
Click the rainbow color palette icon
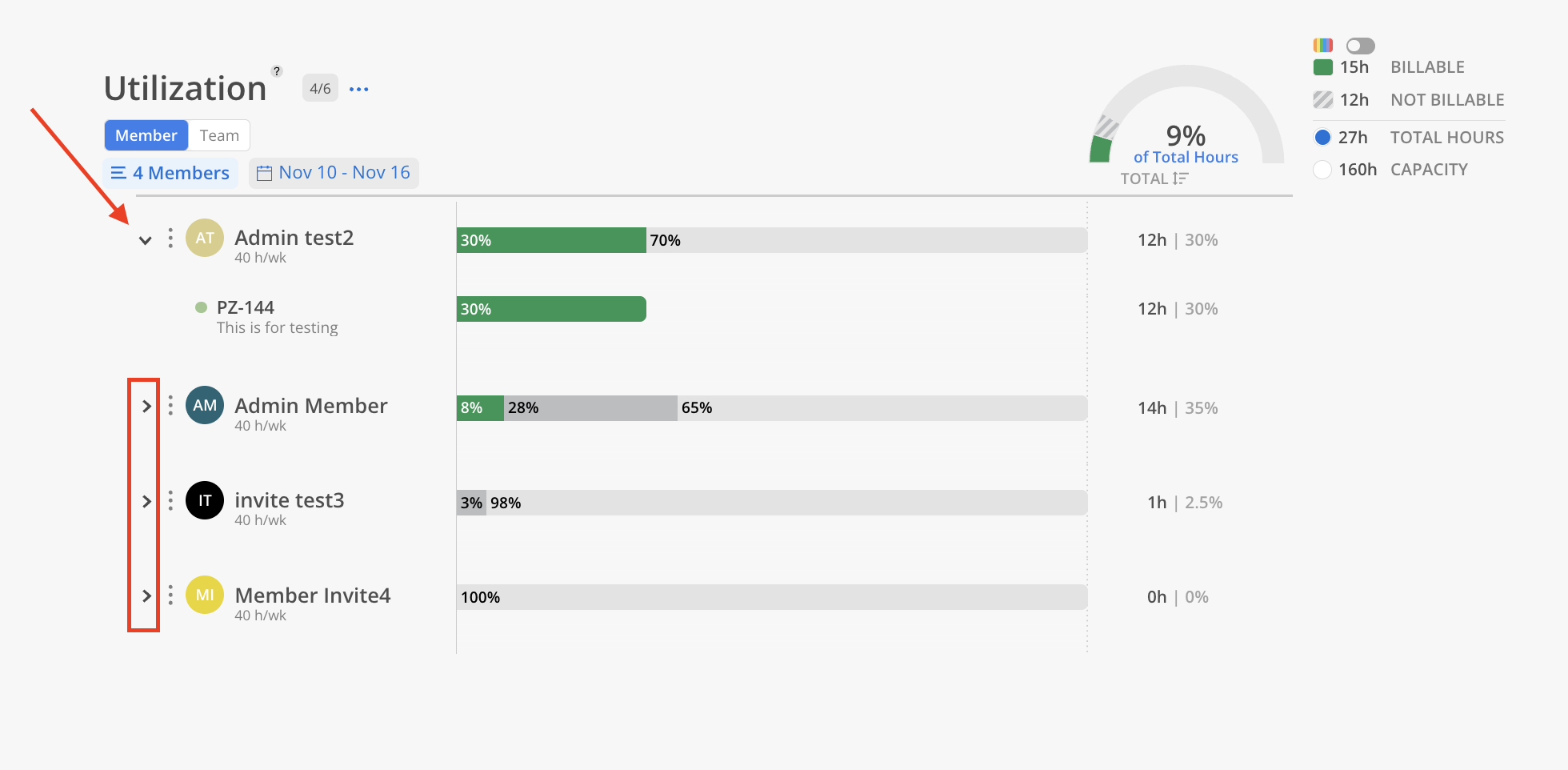(x=1322, y=46)
